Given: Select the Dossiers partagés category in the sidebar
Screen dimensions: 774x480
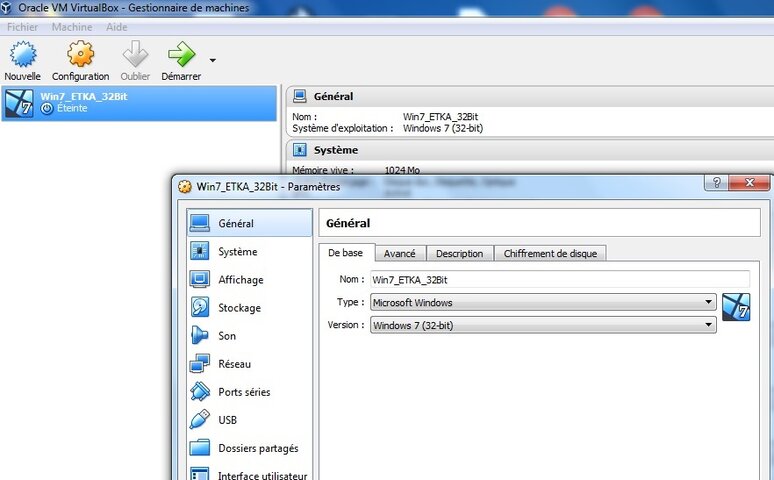Looking at the screenshot, I should click(x=250, y=448).
